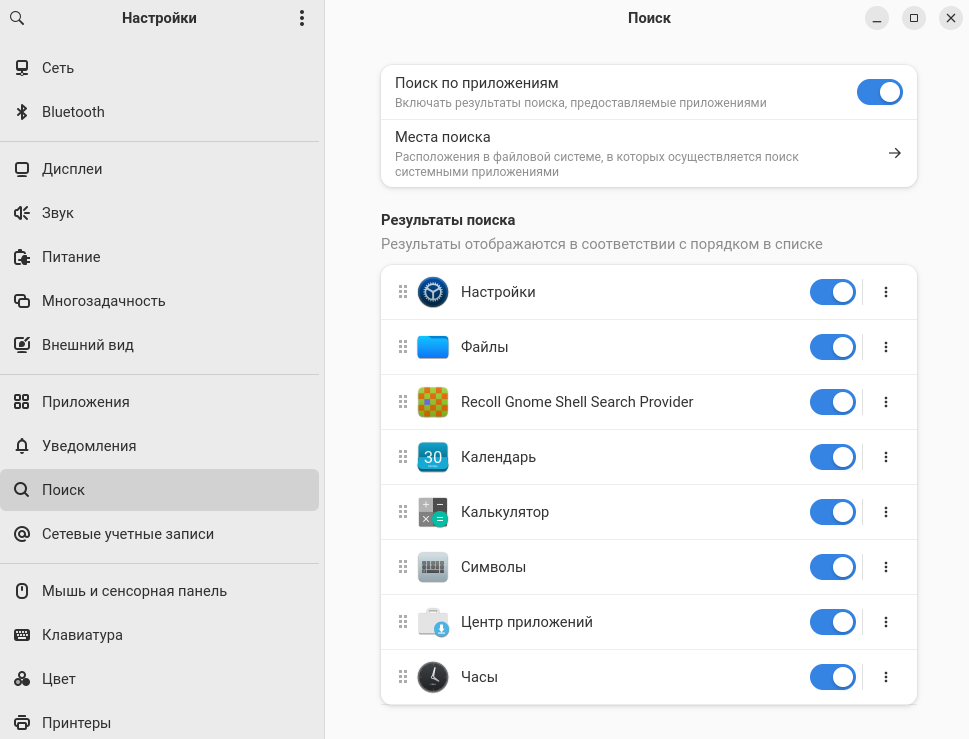
Task: Click the drag handle for the Файлы row
Action: [x=403, y=347]
